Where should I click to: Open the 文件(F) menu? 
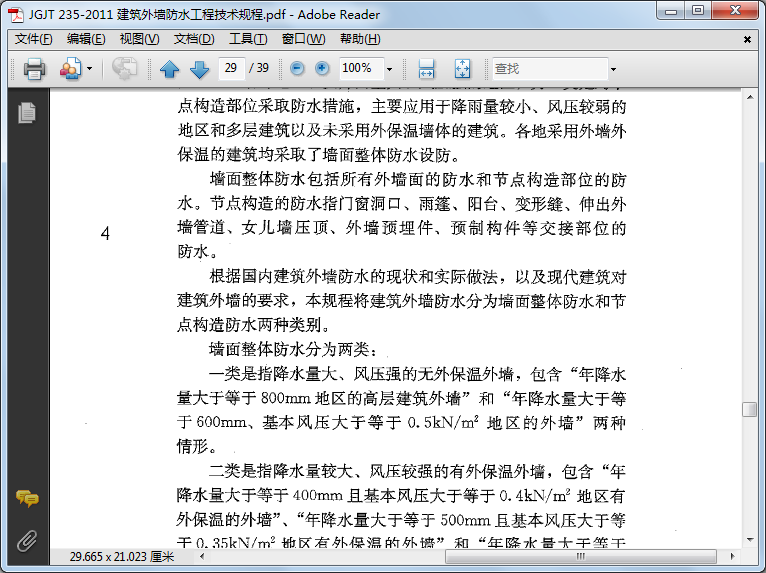point(33,39)
